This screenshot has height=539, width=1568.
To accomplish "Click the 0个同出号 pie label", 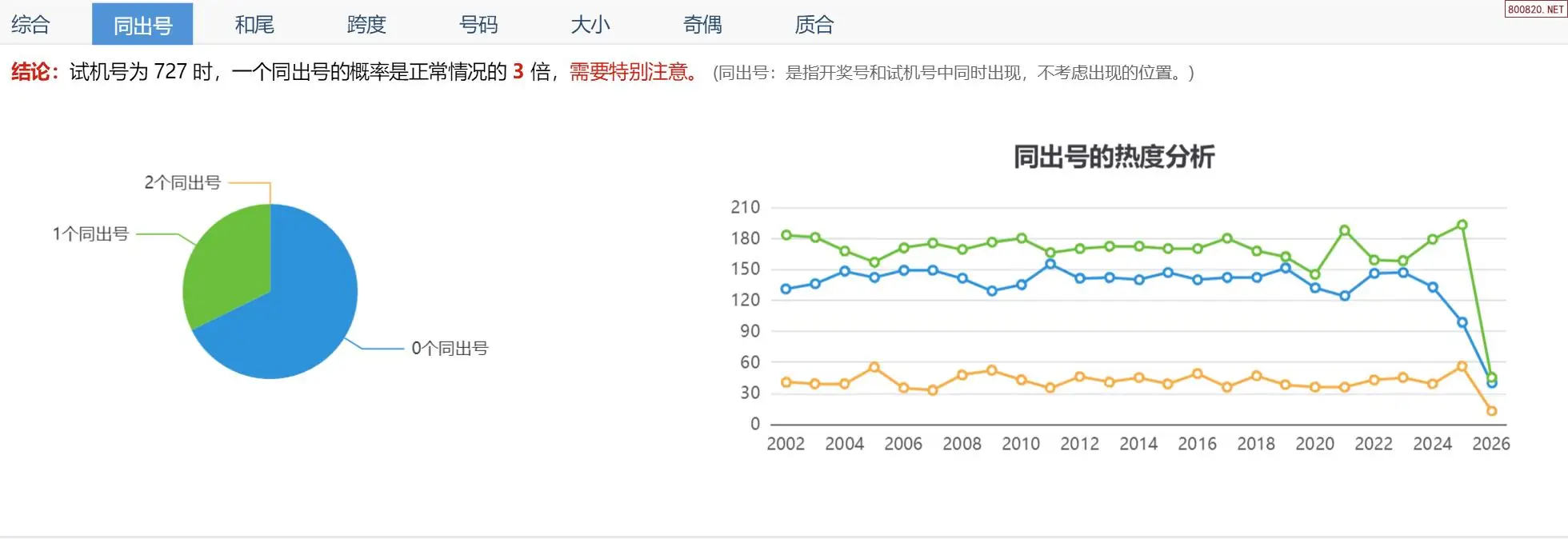I will pyautogui.click(x=450, y=349).
